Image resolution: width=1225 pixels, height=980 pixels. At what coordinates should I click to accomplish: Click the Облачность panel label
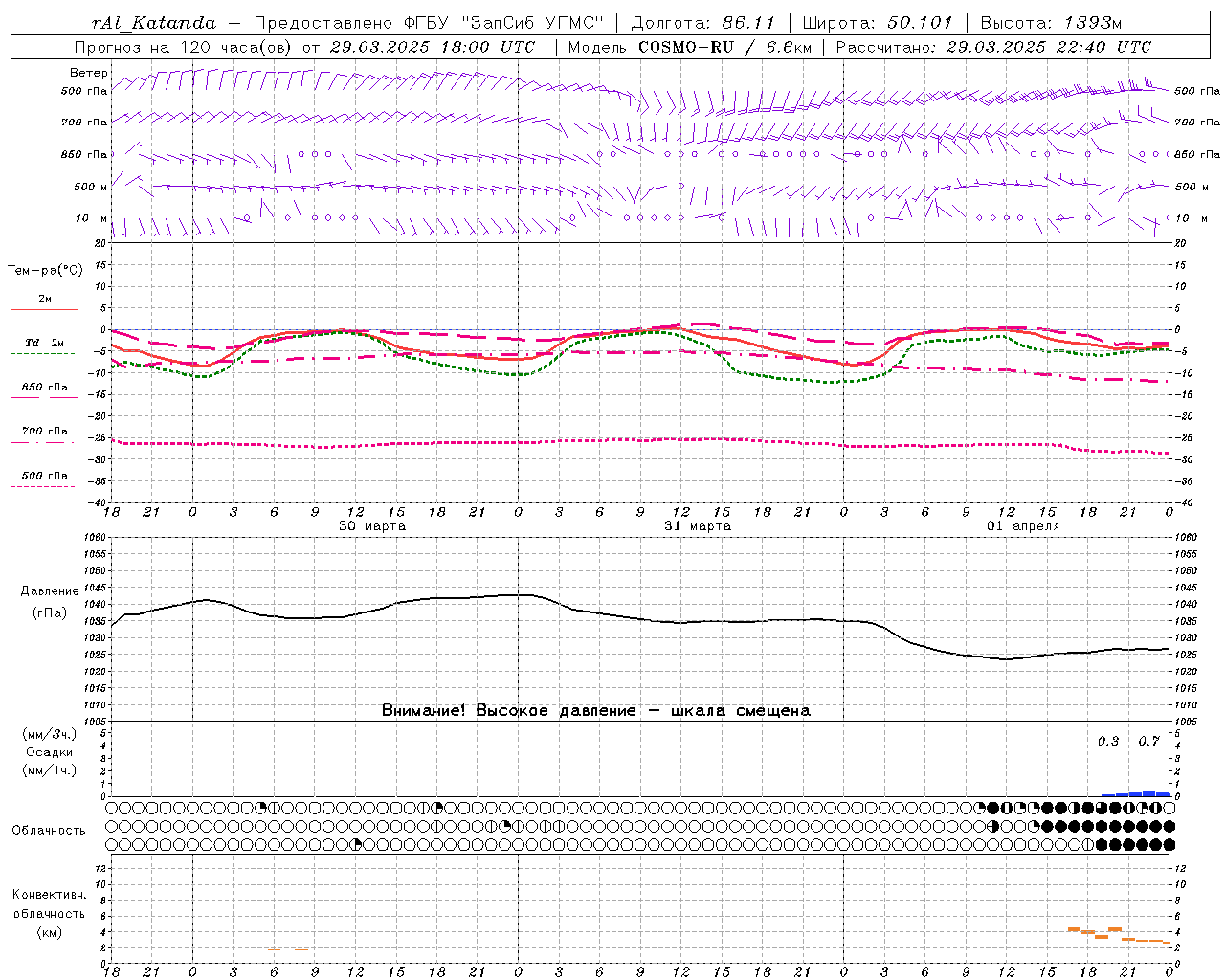49,830
